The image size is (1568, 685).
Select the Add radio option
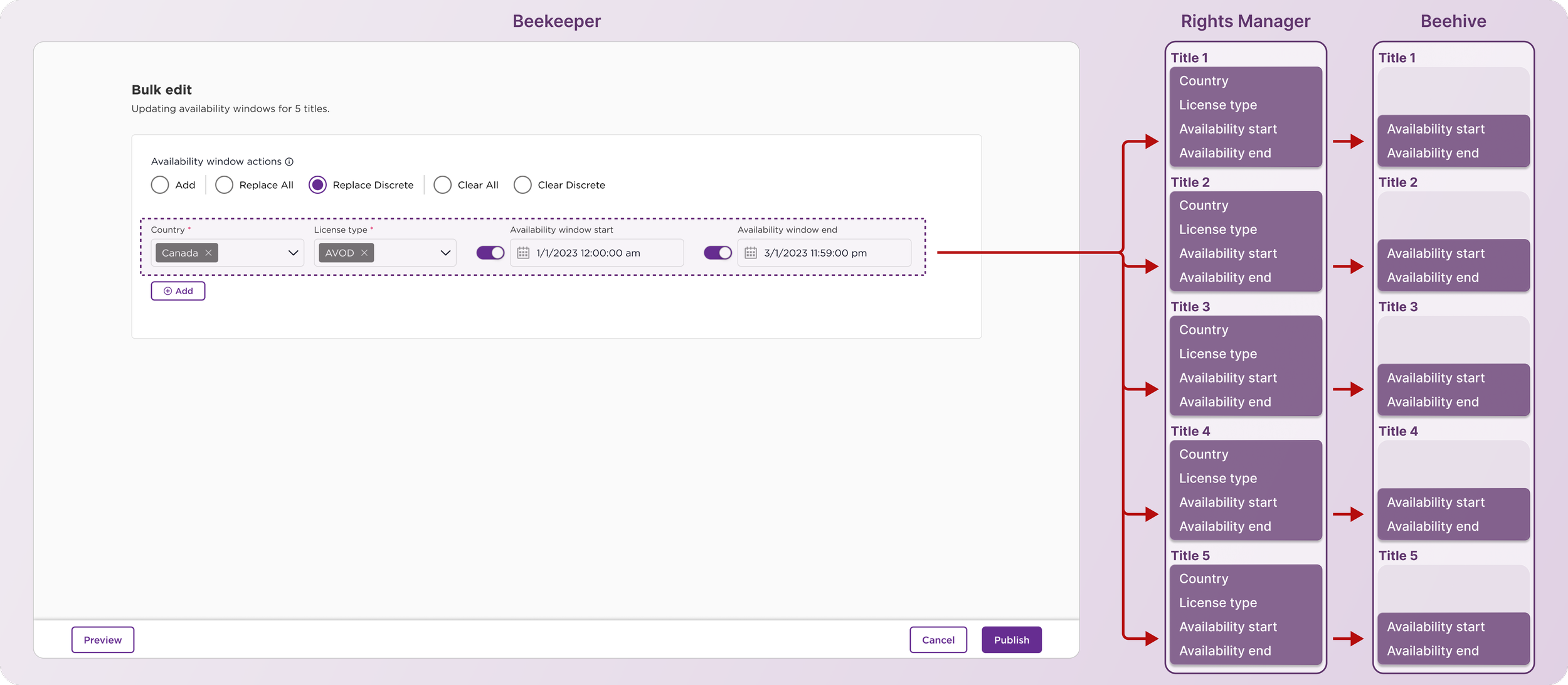[160, 185]
